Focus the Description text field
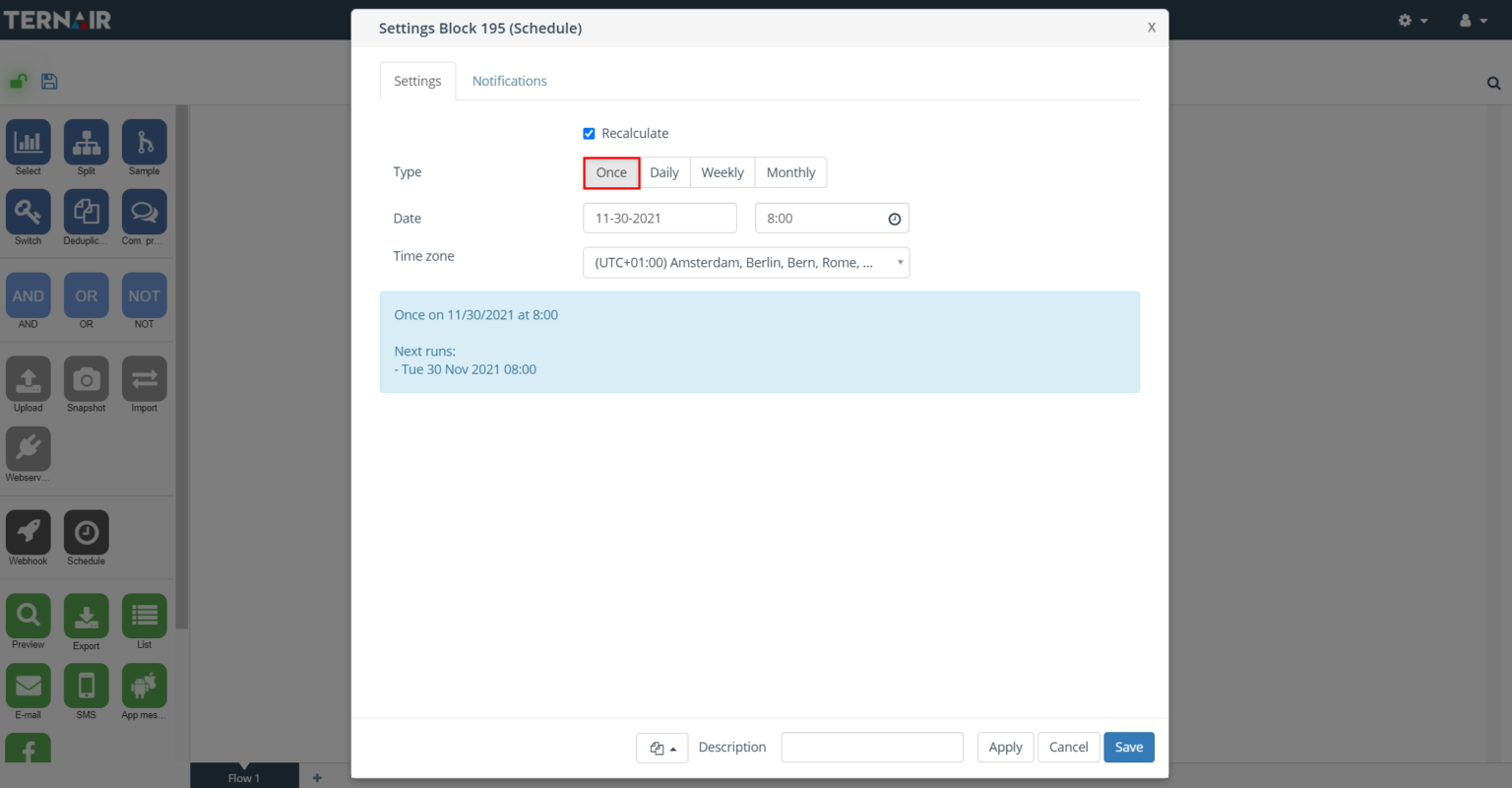Screen dimensions: 1512x788 872,748
